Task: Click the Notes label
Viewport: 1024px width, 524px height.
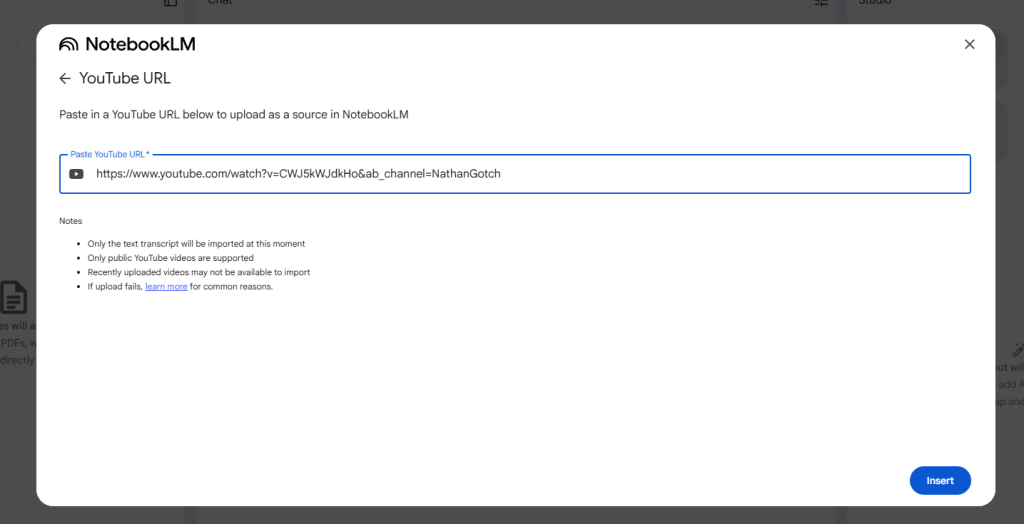Action: (71, 221)
